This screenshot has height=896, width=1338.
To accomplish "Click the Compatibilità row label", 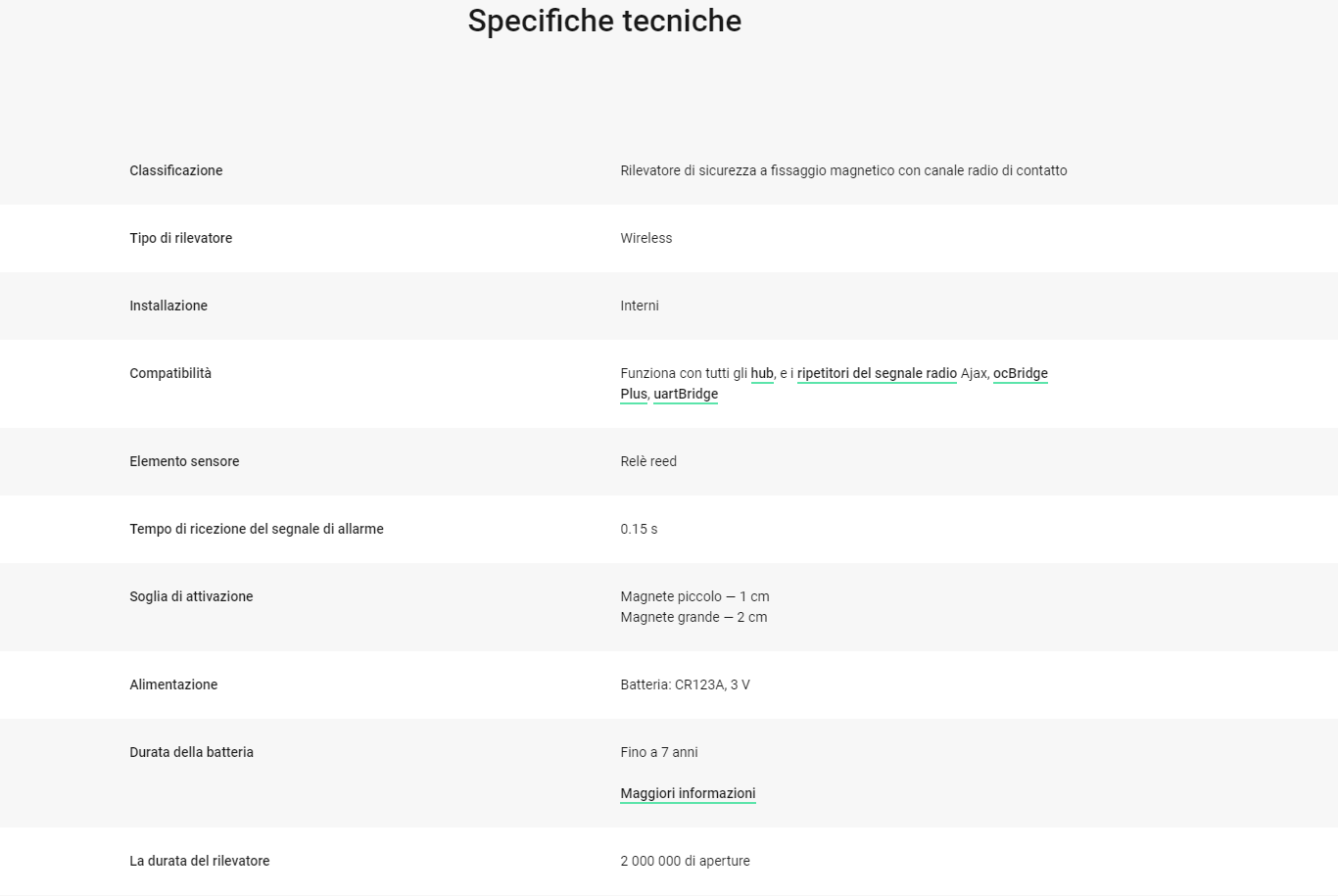I will 170,373.
